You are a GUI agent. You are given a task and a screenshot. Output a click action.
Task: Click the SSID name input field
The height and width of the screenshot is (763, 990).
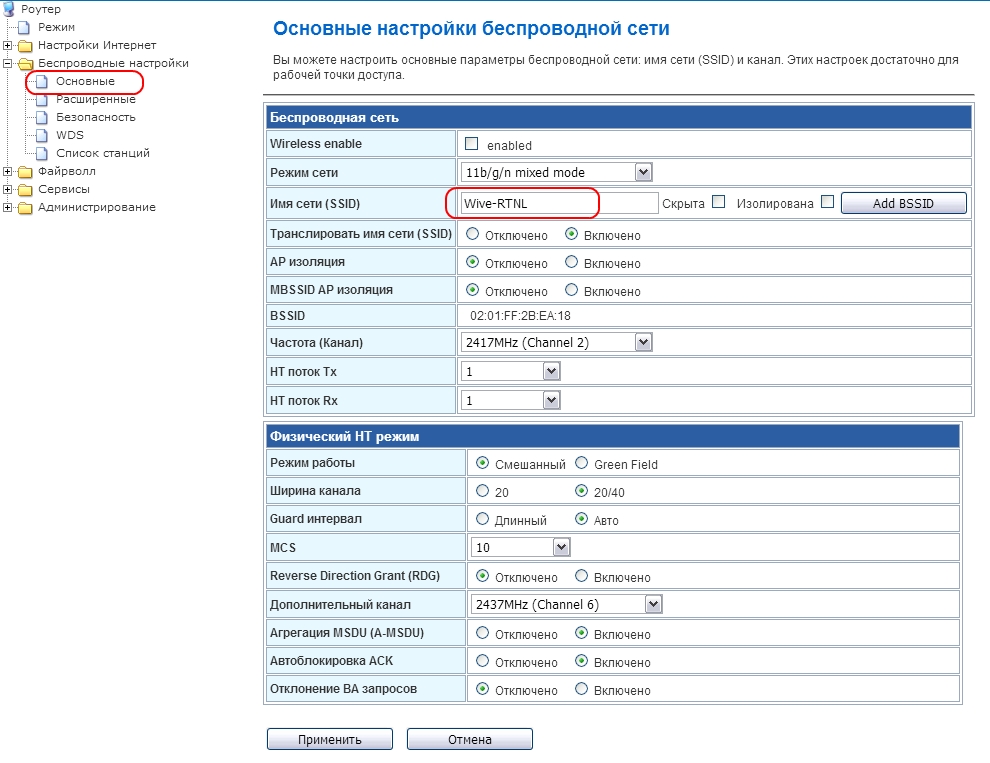(x=559, y=203)
